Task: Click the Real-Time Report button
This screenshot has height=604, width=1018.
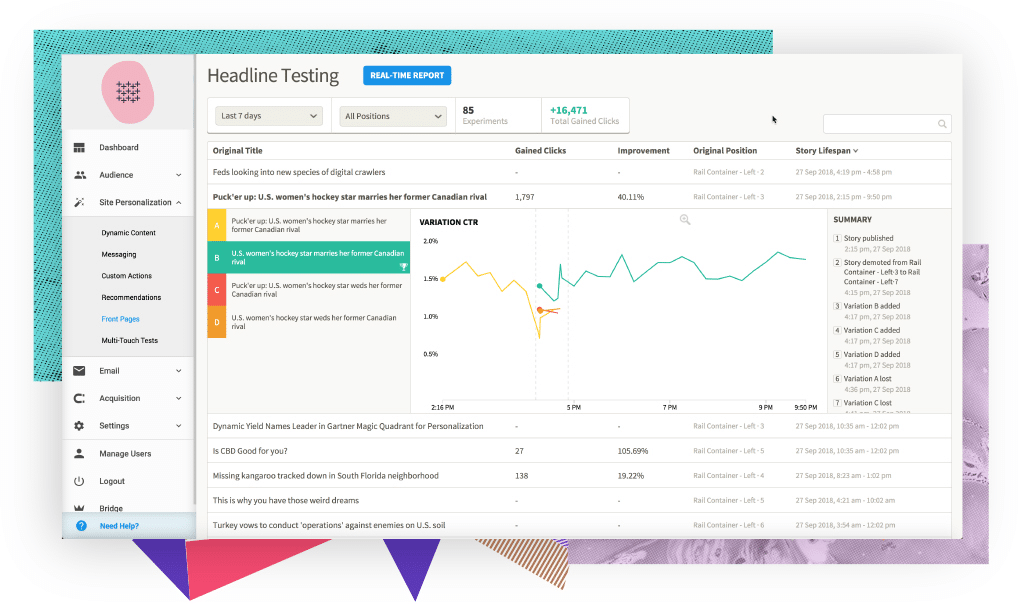Action: click(407, 75)
